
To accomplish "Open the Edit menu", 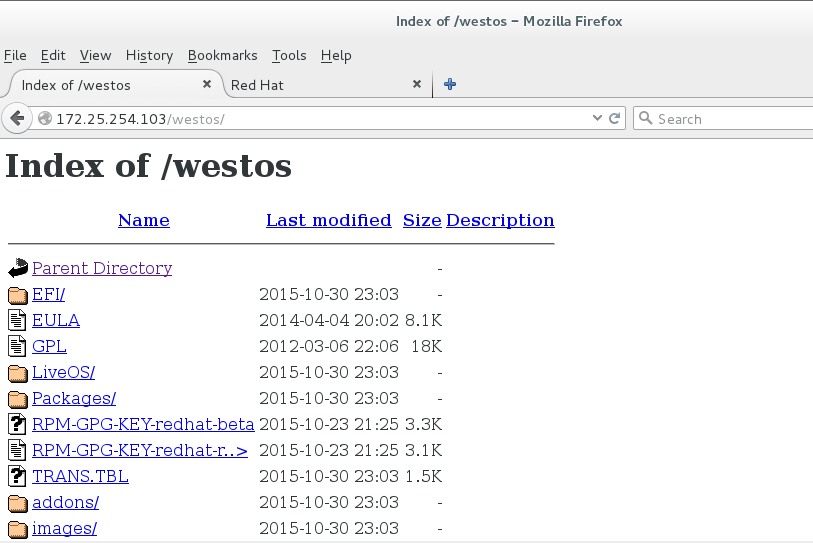I will pos(53,55).
